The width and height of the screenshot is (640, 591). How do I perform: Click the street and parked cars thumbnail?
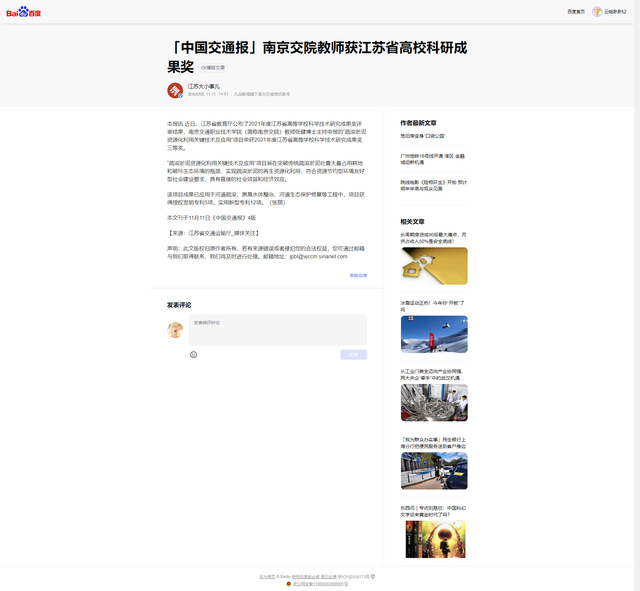point(433,470)
